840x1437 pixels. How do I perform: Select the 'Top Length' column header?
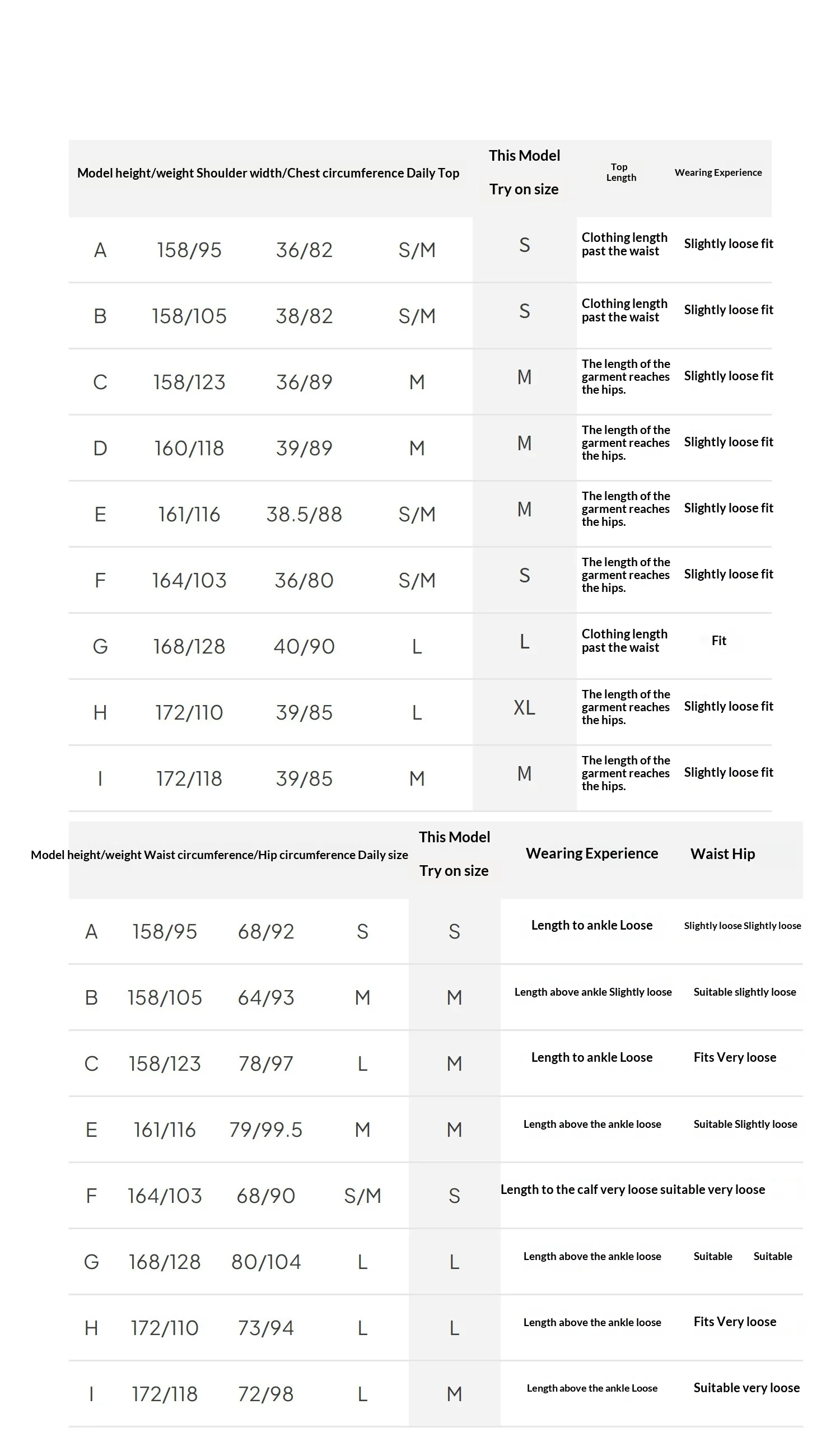click(x=620, y=172)
